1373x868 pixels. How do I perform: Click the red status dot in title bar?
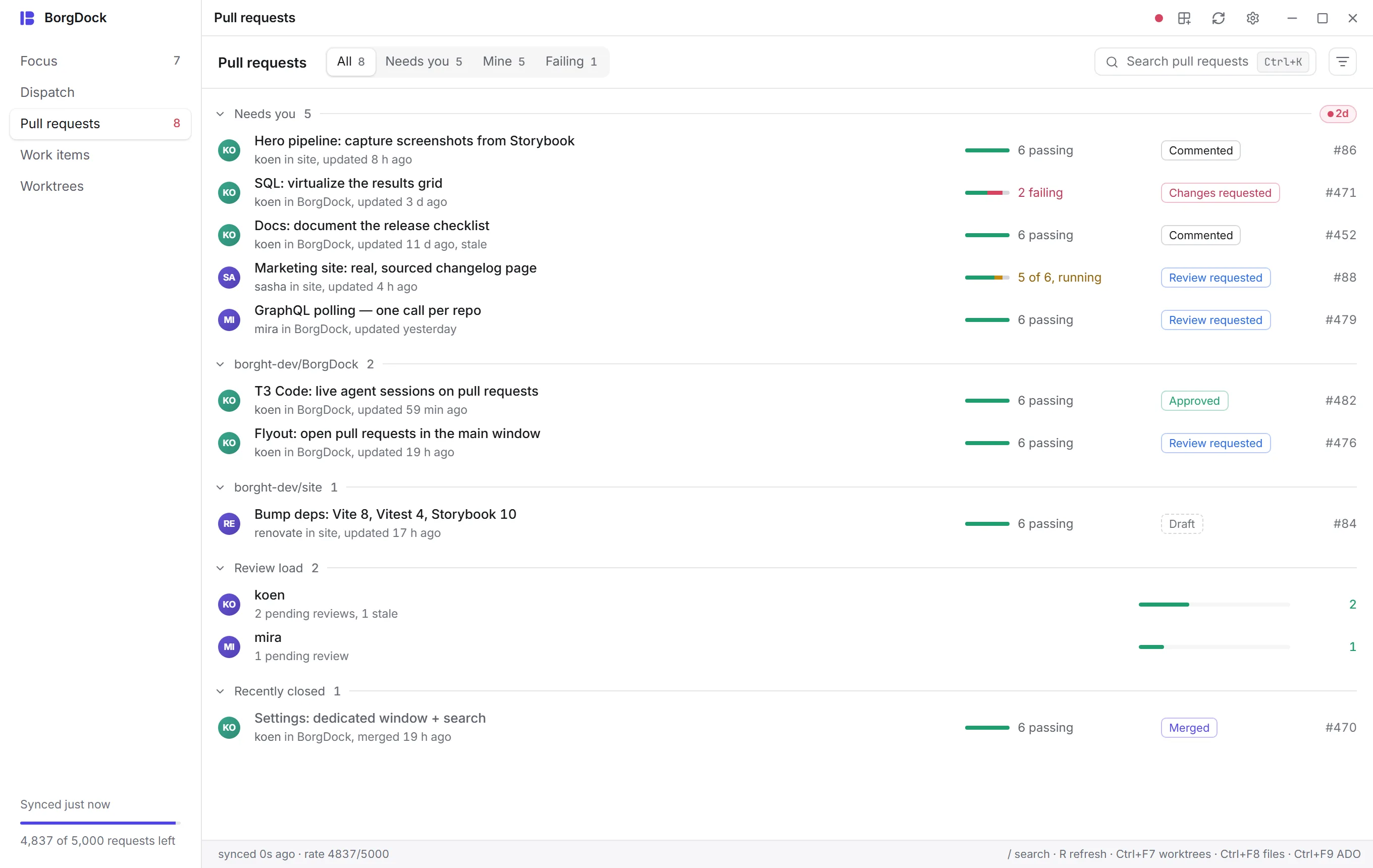point(1158,18)
